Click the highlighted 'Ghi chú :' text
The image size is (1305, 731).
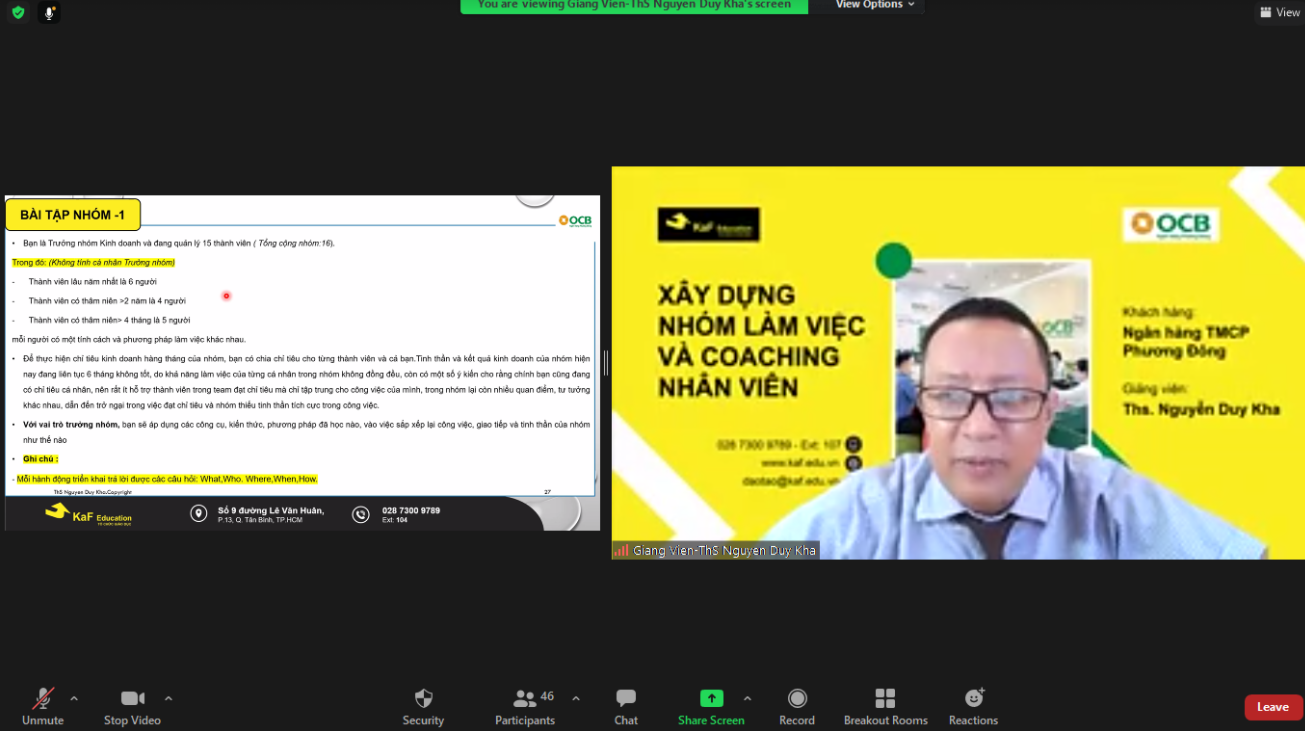pos(39,459)
